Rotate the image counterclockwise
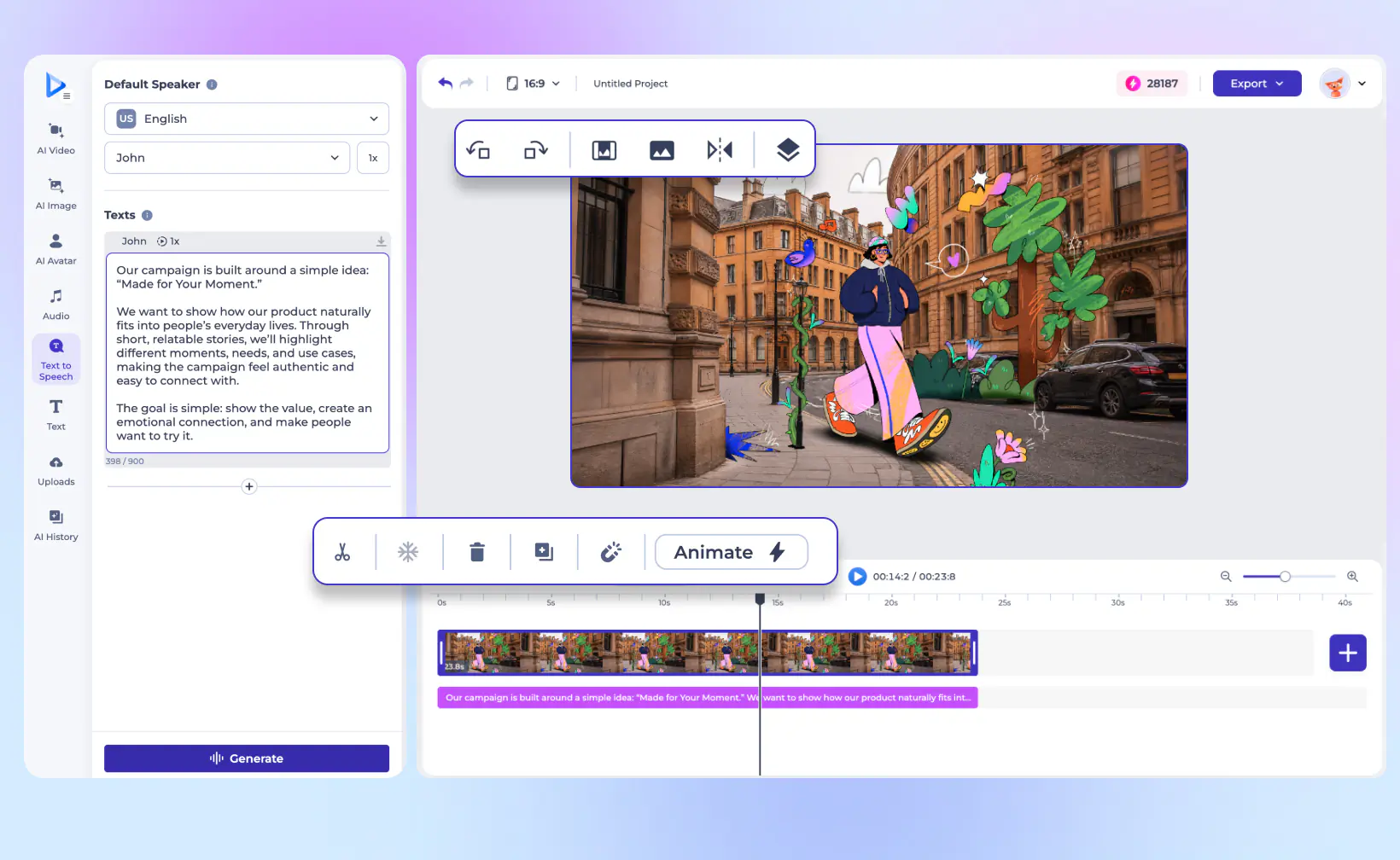 click(478, 149)
